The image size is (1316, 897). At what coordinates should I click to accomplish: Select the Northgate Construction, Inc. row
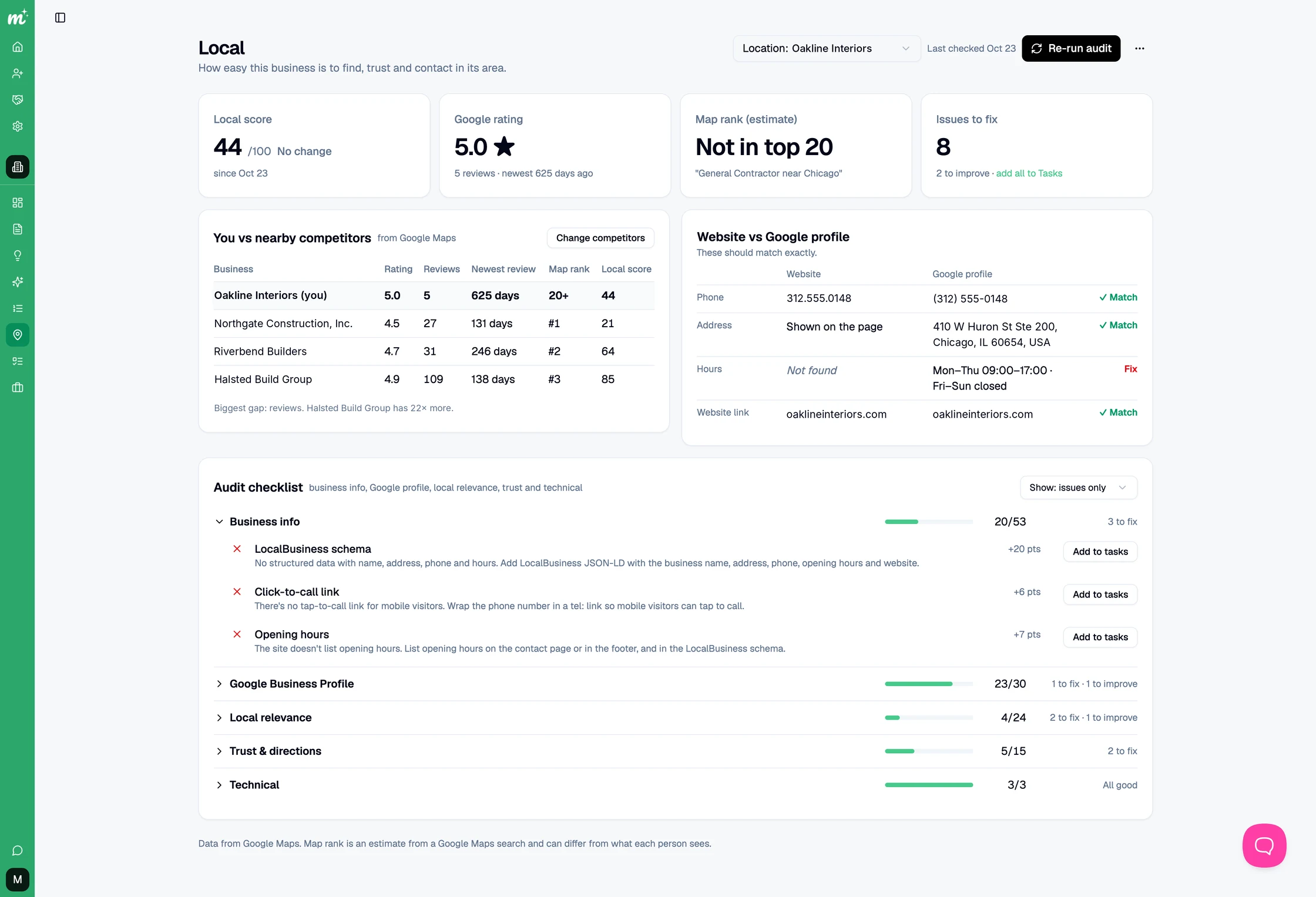click(x=434, y=324)
